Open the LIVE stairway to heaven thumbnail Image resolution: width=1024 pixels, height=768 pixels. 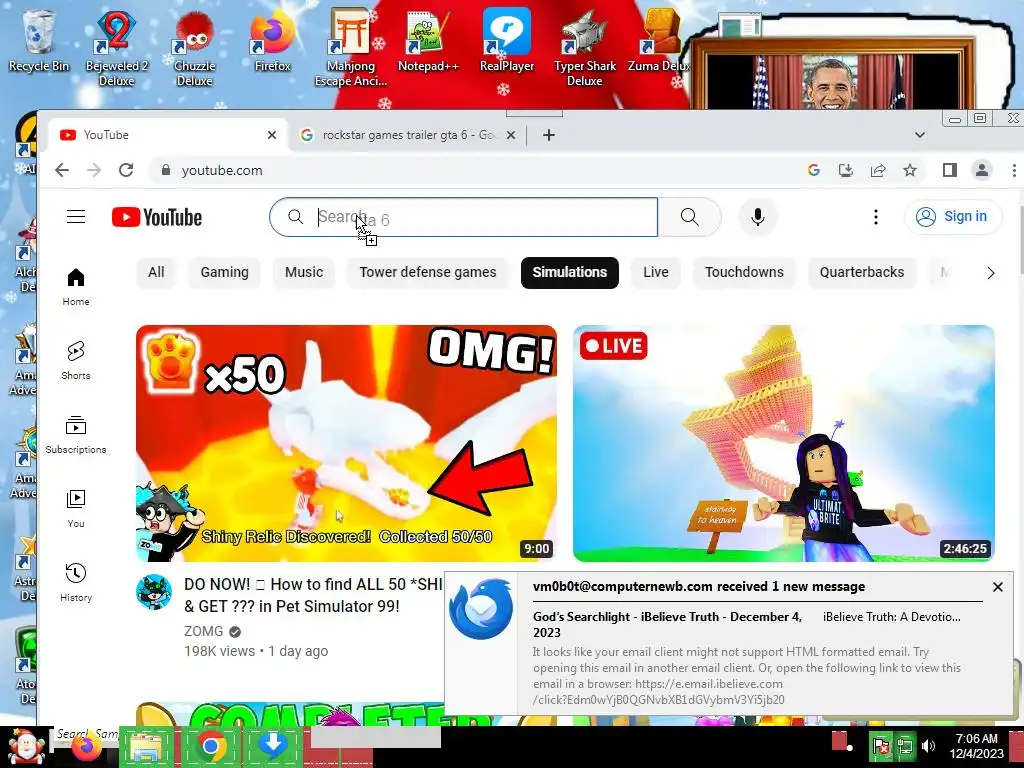click(784, 443)
